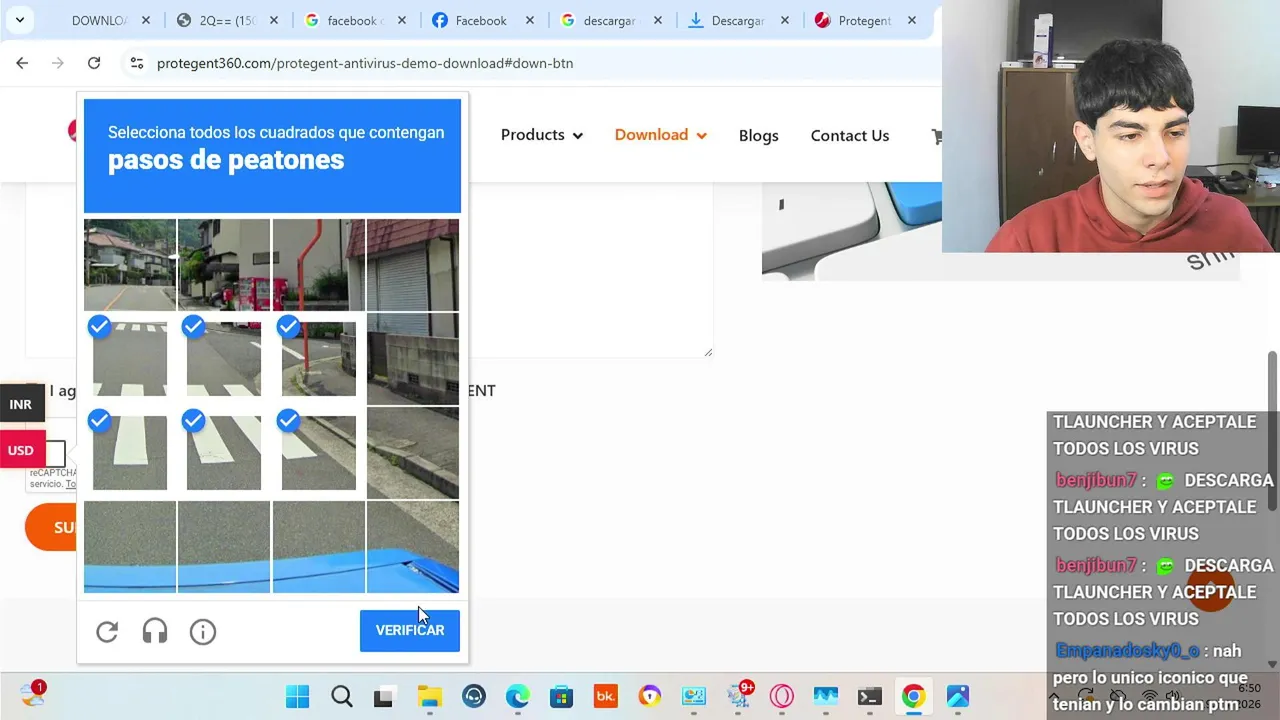1280x720 pixels.
Task: Expand the Download dropdown menu
Action: [x=661, y=135]
